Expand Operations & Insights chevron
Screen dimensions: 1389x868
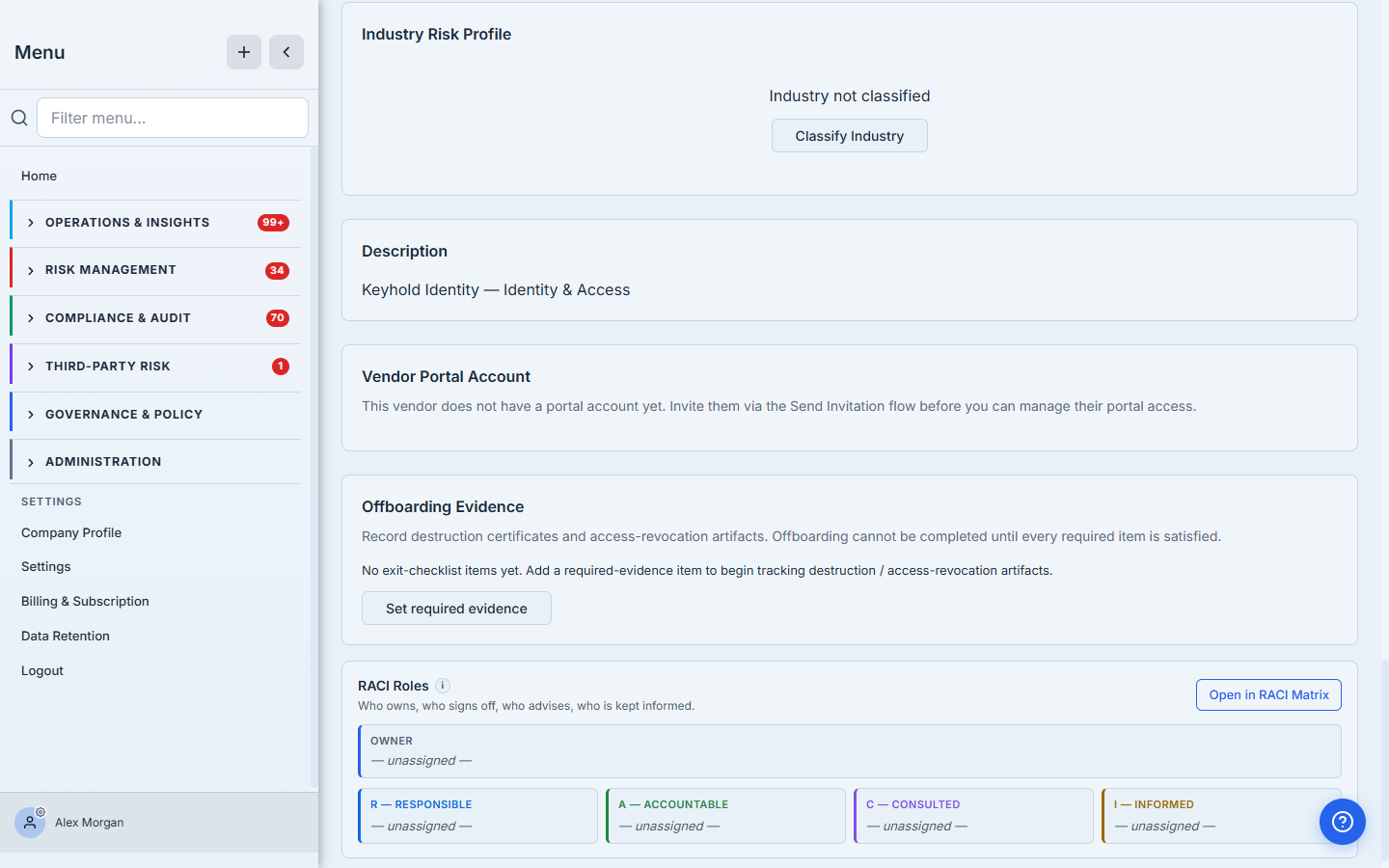pos(31,223)
